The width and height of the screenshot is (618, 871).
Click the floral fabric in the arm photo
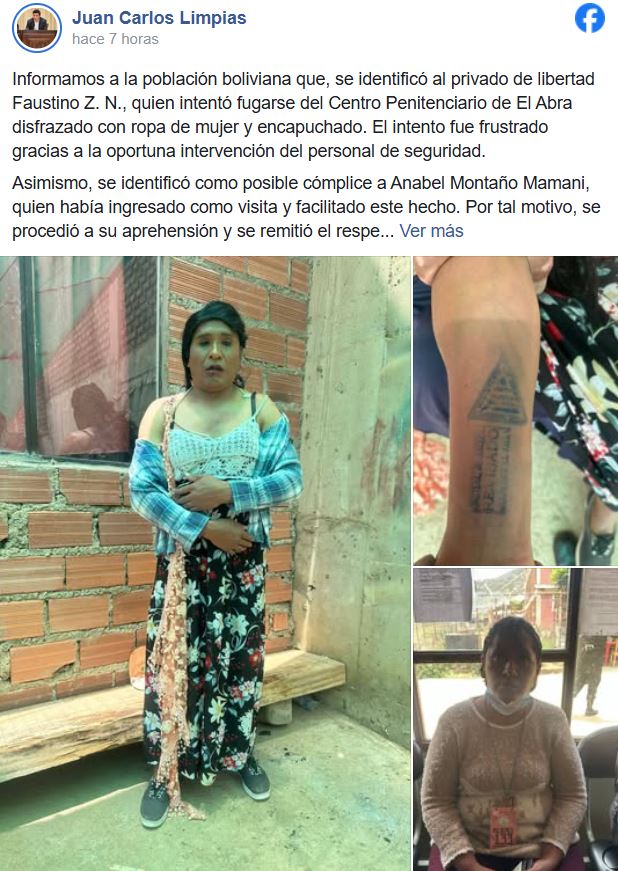point(577,383)
